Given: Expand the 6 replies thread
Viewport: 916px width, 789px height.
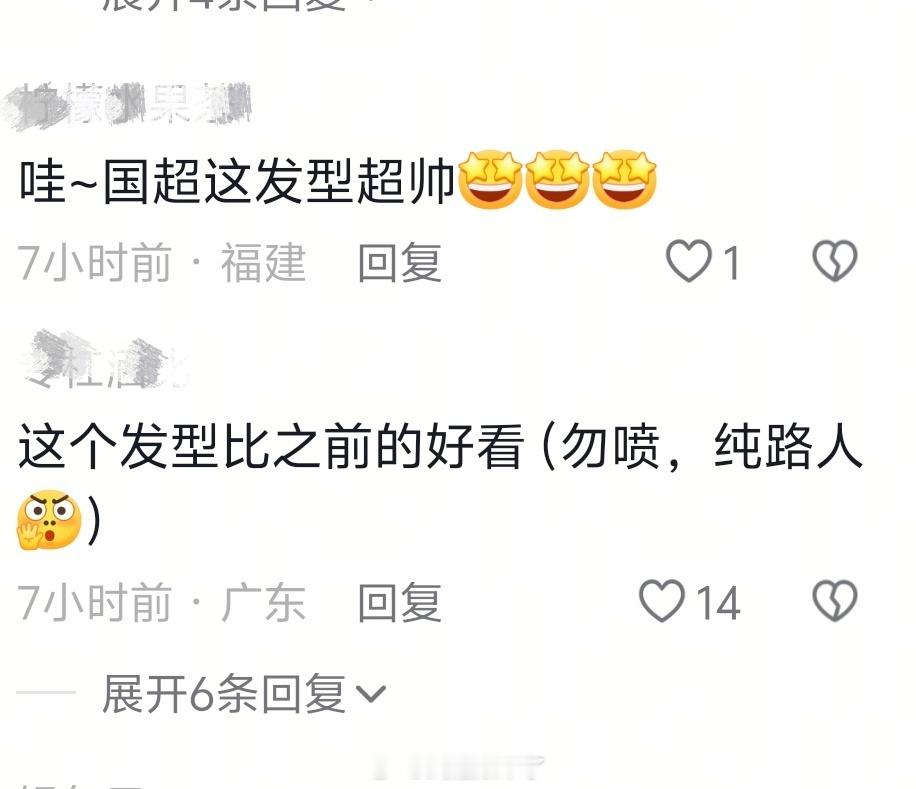Looking at the screenshot, I should 244,694.
